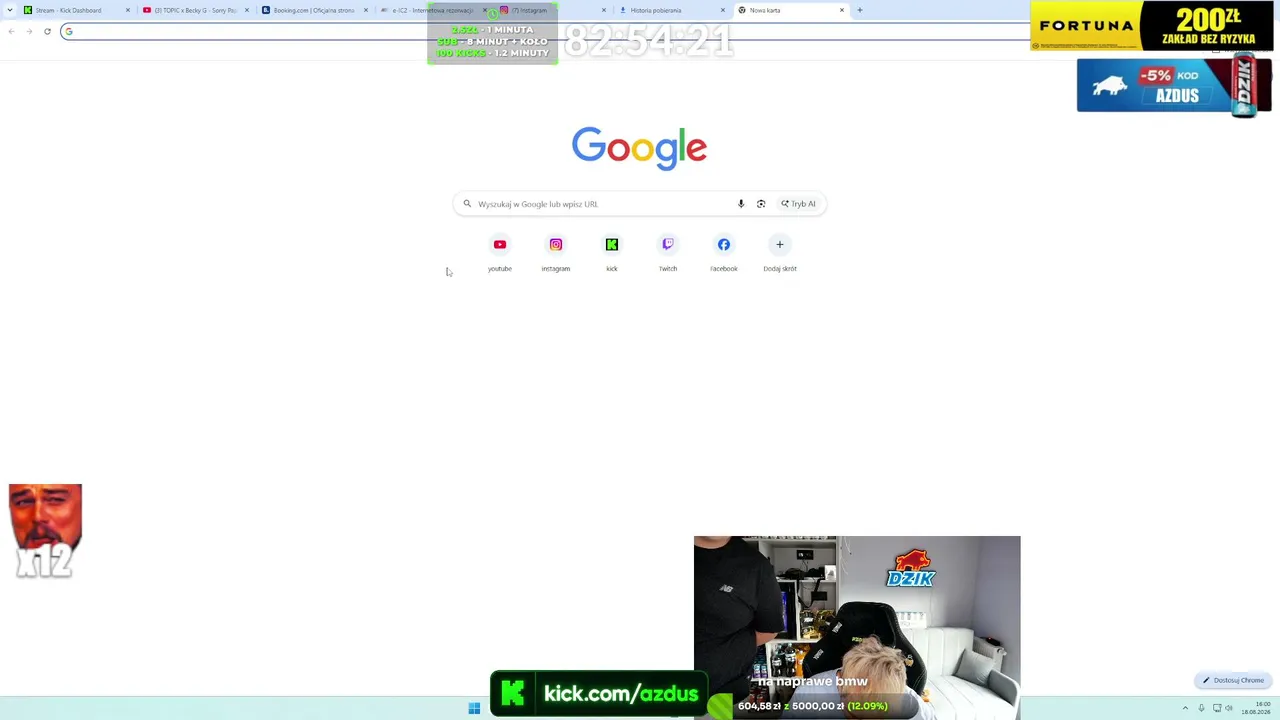
Task: Start voice search with the microphone icon
Action: point(741,204)
